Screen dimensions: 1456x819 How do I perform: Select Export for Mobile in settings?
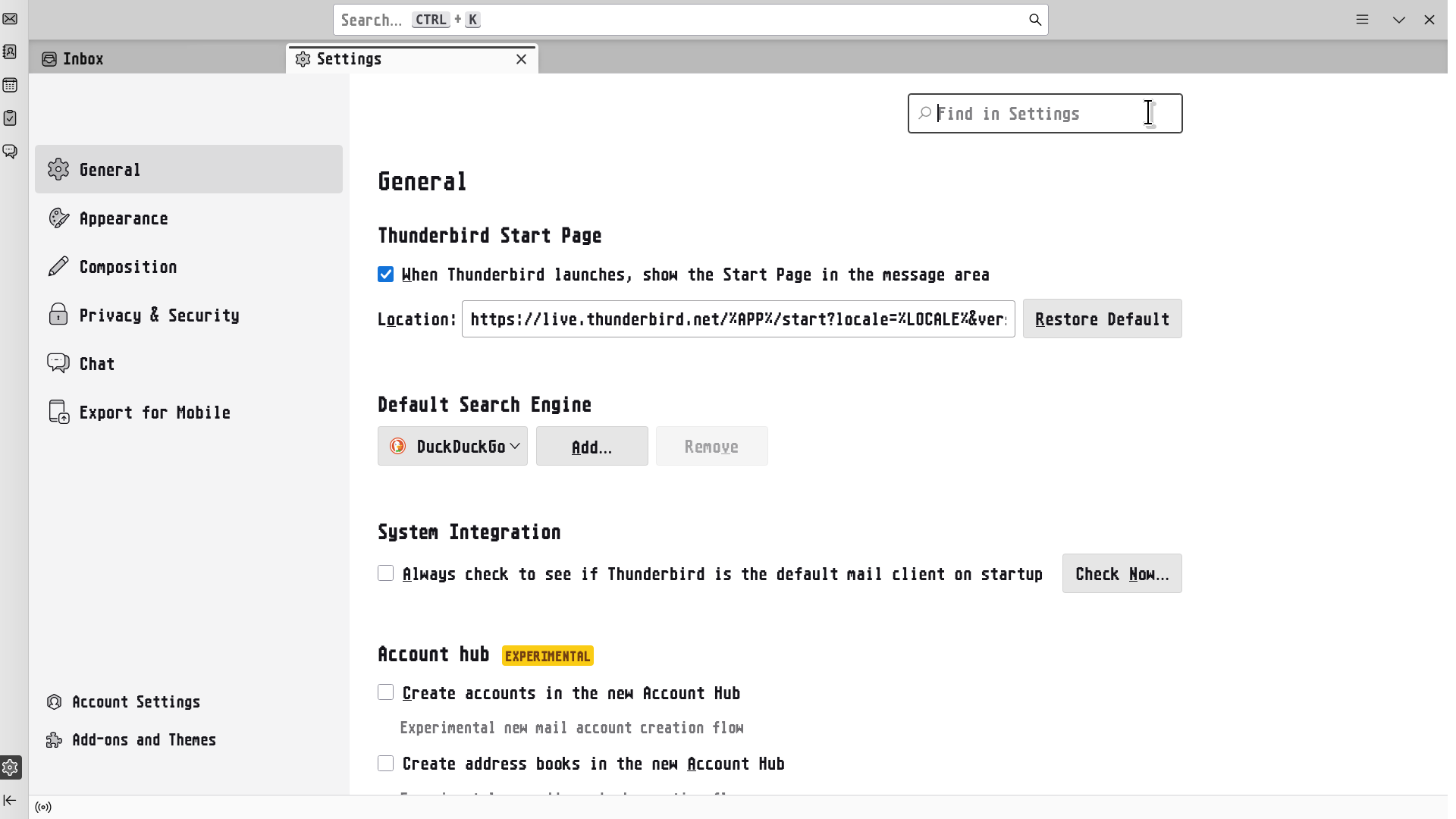pos(155,412)
